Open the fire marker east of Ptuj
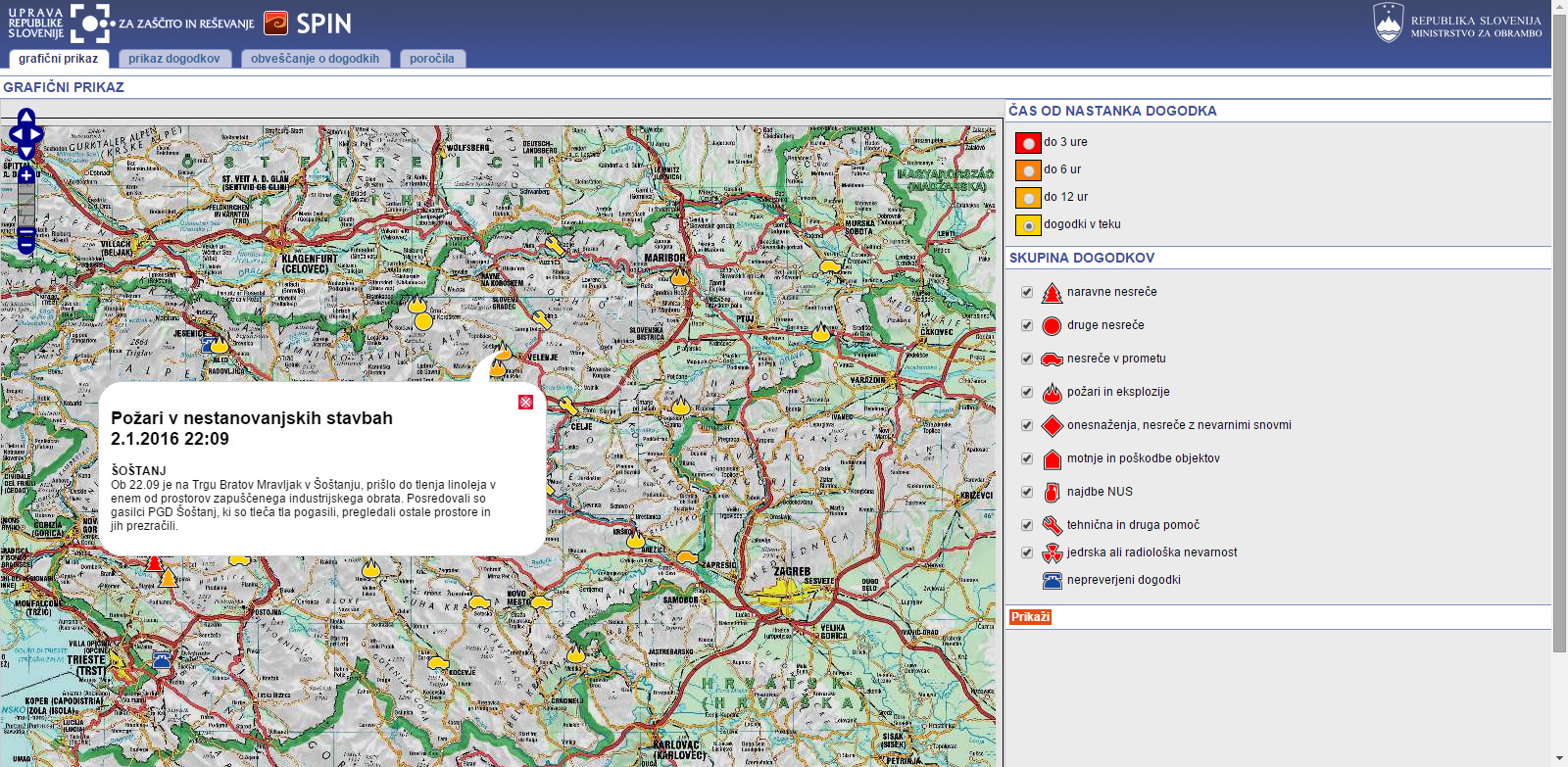Screen dimensions: 1568x767 coord(821,333)
